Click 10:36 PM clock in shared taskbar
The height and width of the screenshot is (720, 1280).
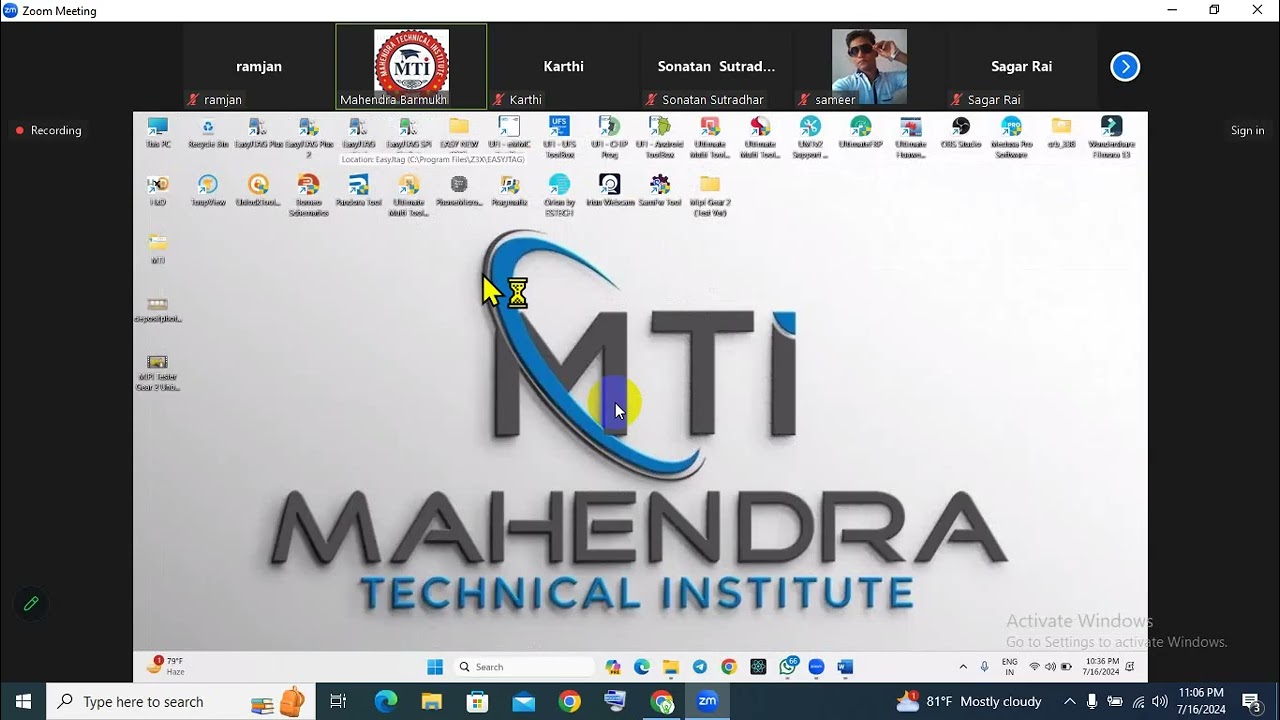[x=1101, y=667]
